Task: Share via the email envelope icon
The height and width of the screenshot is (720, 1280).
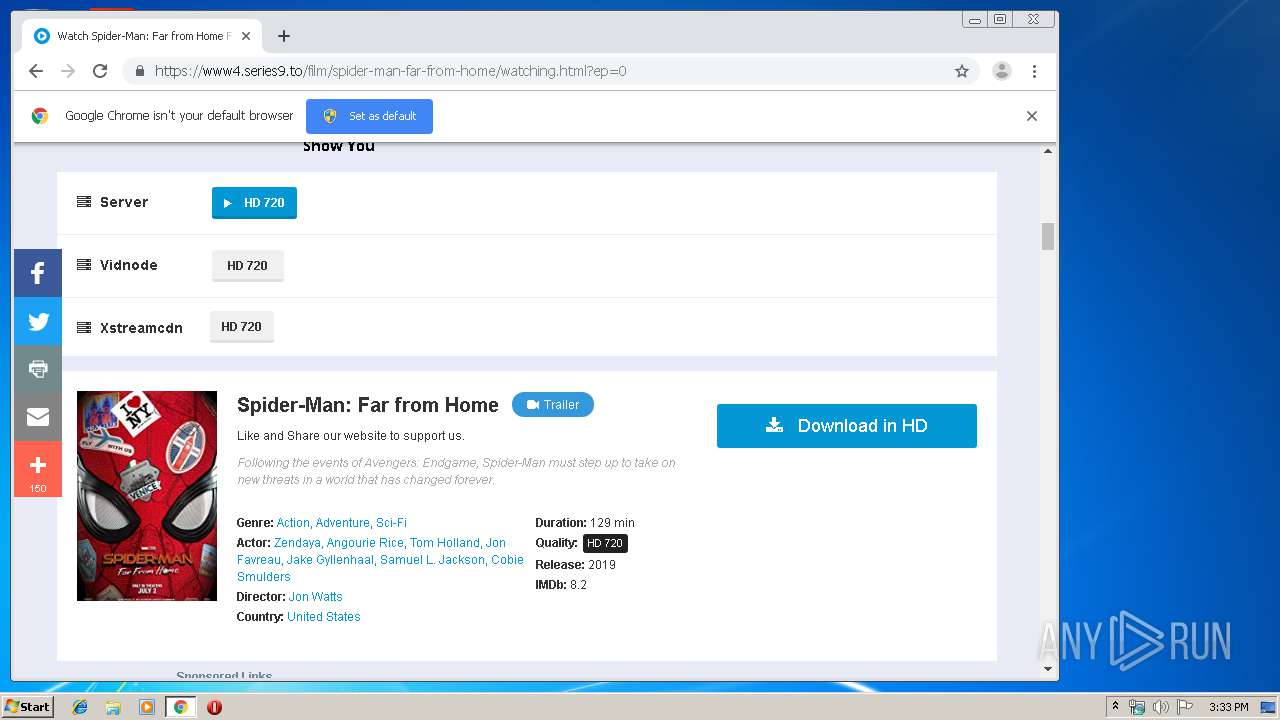Action: click(x=38, y=417)
